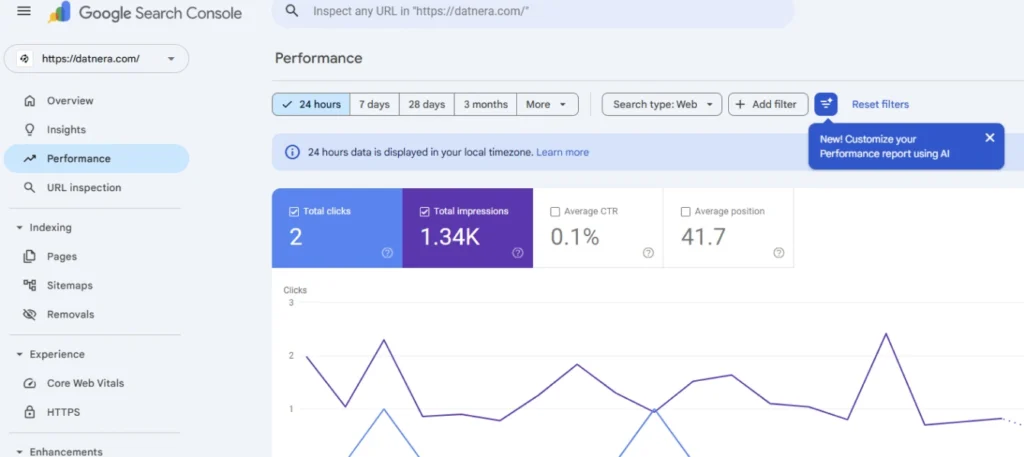Click the Core Web Vitals gauge icon
This screenshot has height=457, width=1024.
(x=29, y=383)
